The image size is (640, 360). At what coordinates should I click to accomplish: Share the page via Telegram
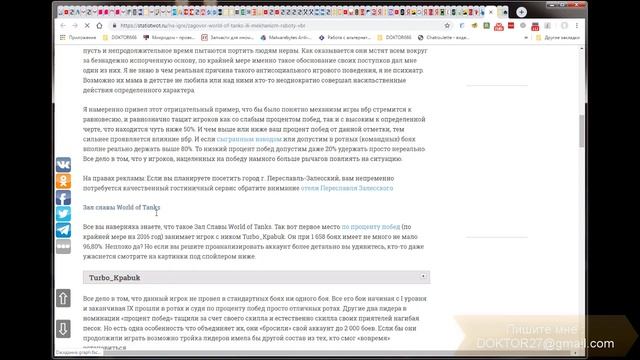pyautogui.click(x=63, y=230)
